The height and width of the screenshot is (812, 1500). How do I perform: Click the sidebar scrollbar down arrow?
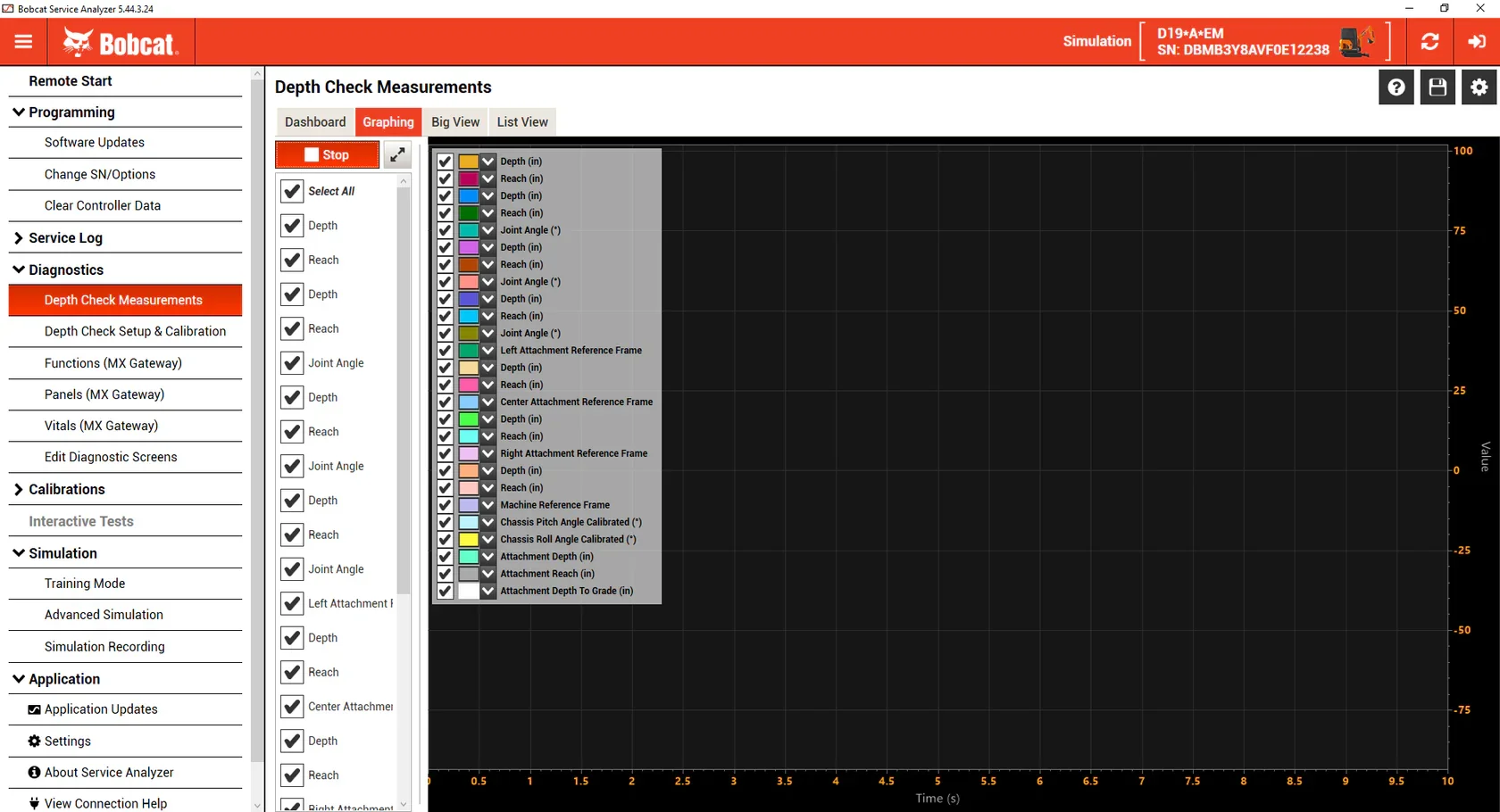[257, 805]
